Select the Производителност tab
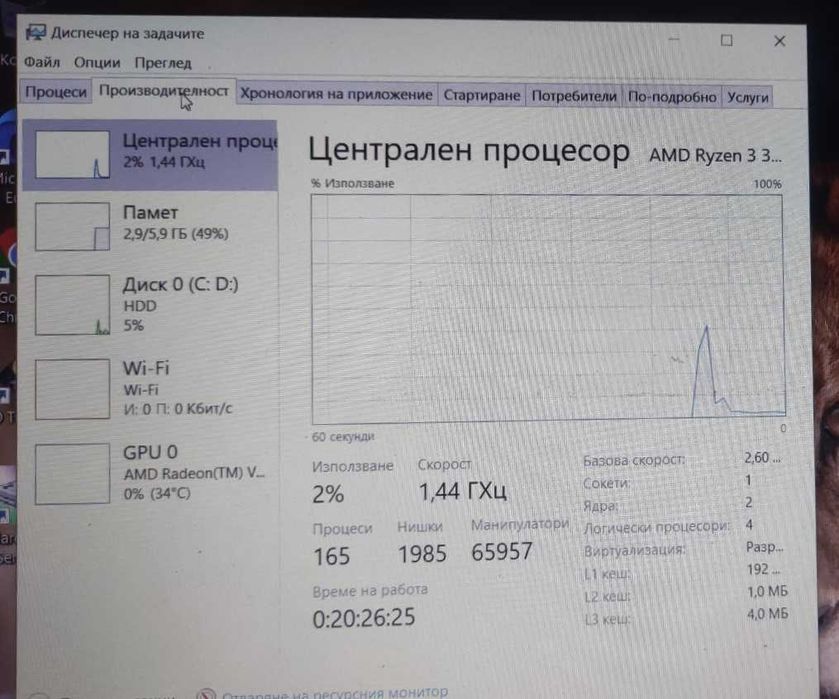Screen dimensions: 839x699 (164, 92)
